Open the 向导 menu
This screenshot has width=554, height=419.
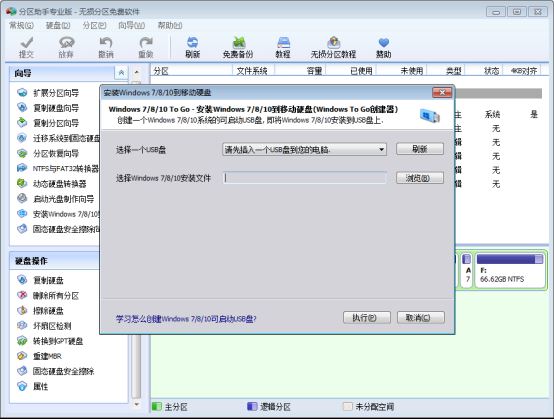click(x=131, y=25)
